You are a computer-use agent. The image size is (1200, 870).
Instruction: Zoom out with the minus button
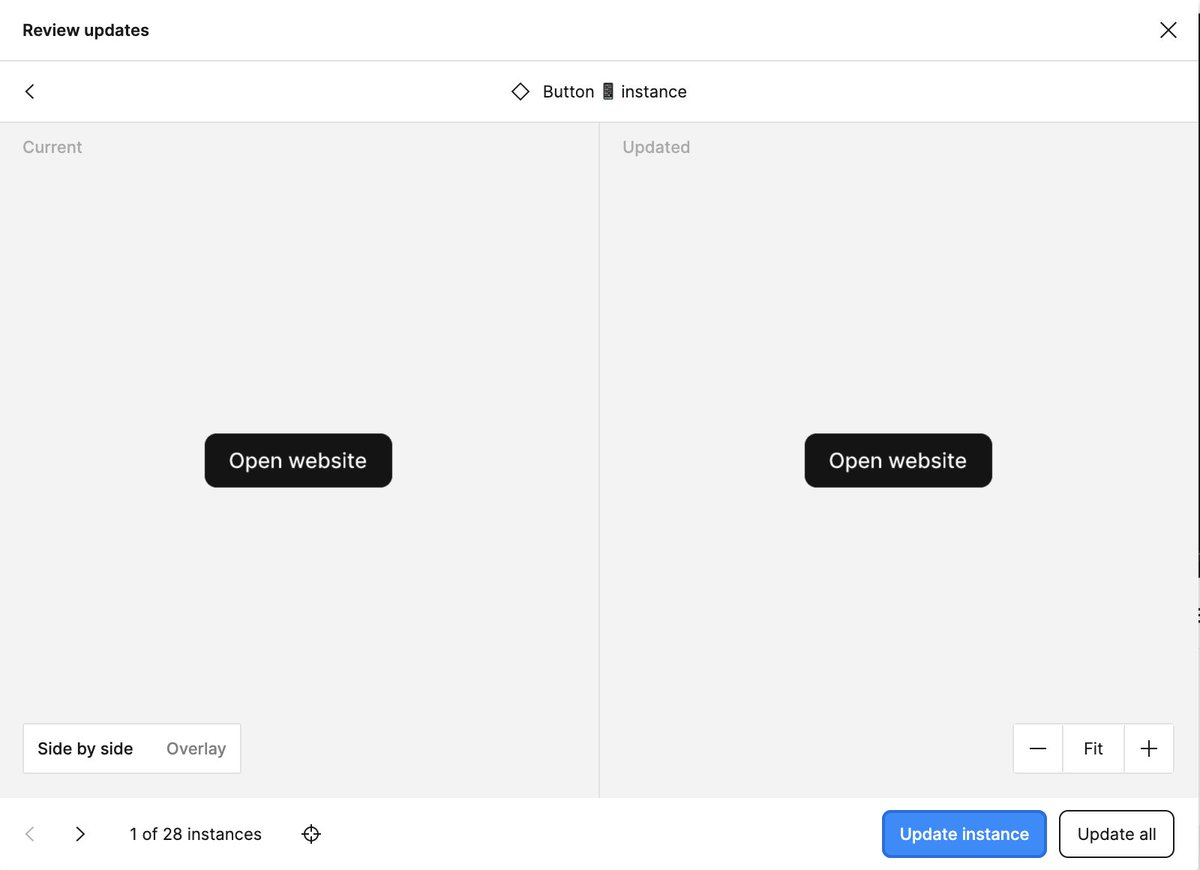(x=1038, y=749)
